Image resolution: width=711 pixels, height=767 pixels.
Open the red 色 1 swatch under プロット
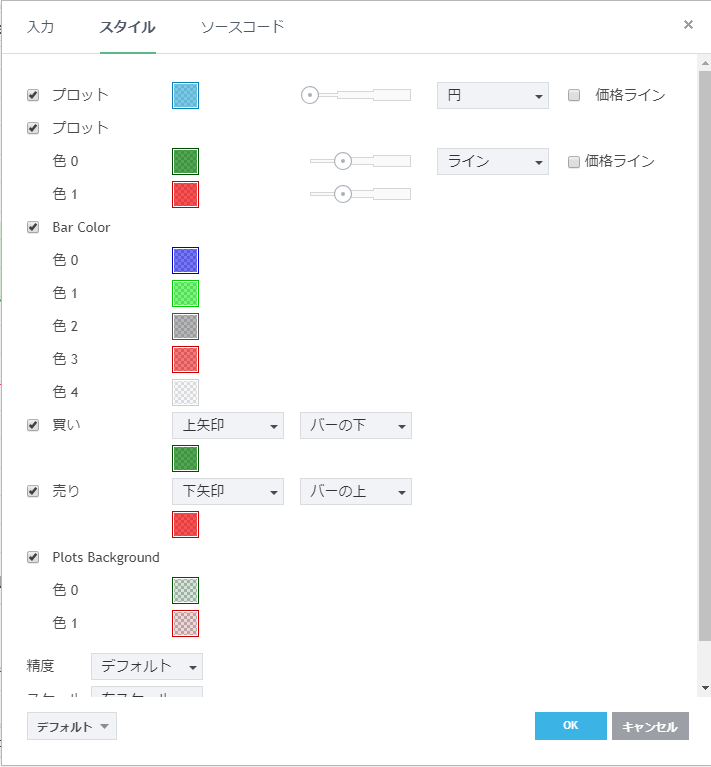186,194
